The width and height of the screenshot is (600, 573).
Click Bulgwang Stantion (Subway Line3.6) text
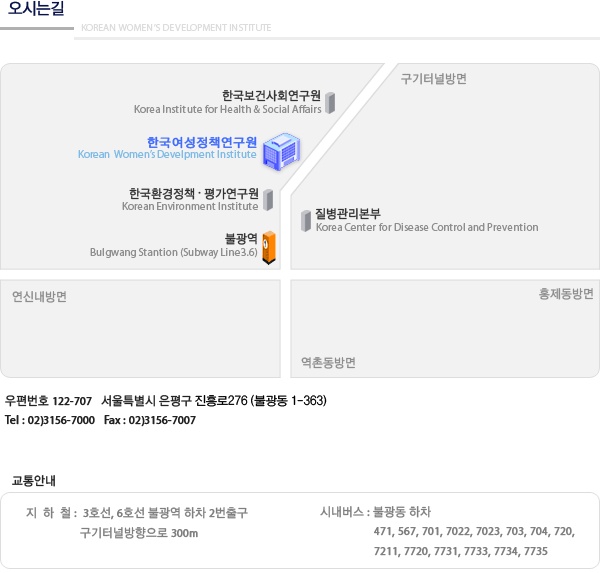coord(173,252)
